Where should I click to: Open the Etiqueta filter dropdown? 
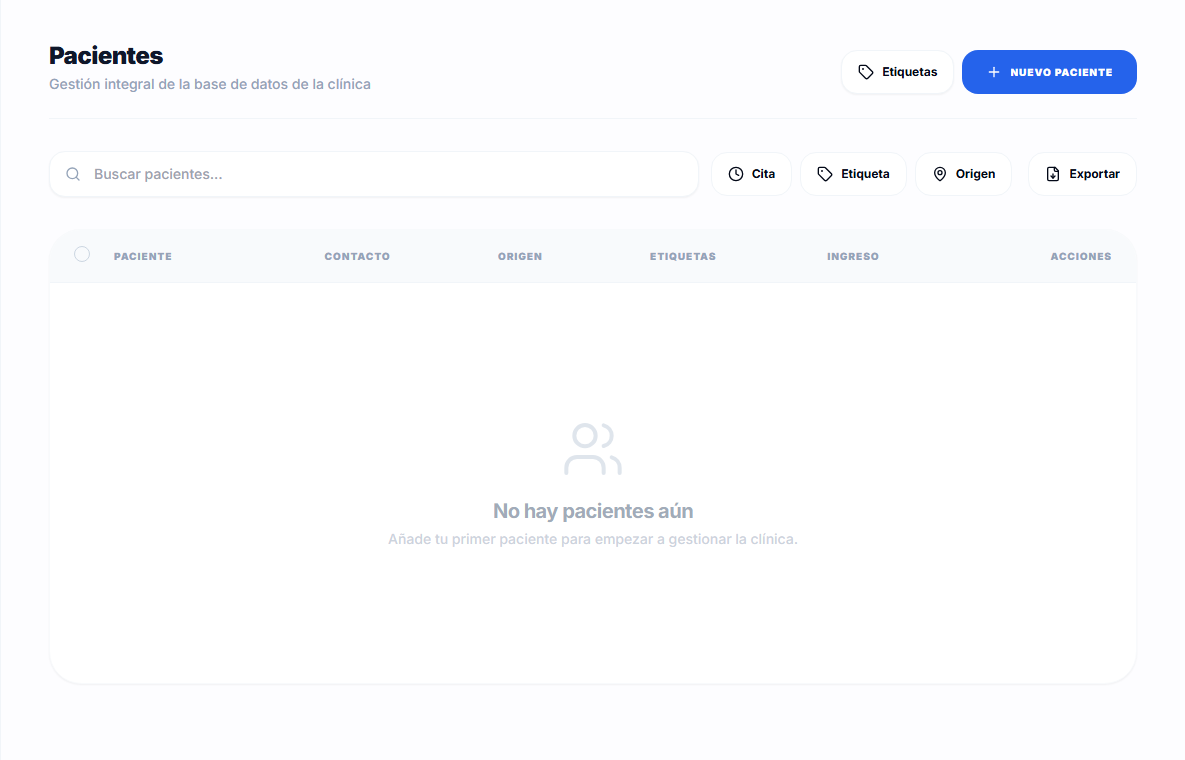(x=853, y=175)
